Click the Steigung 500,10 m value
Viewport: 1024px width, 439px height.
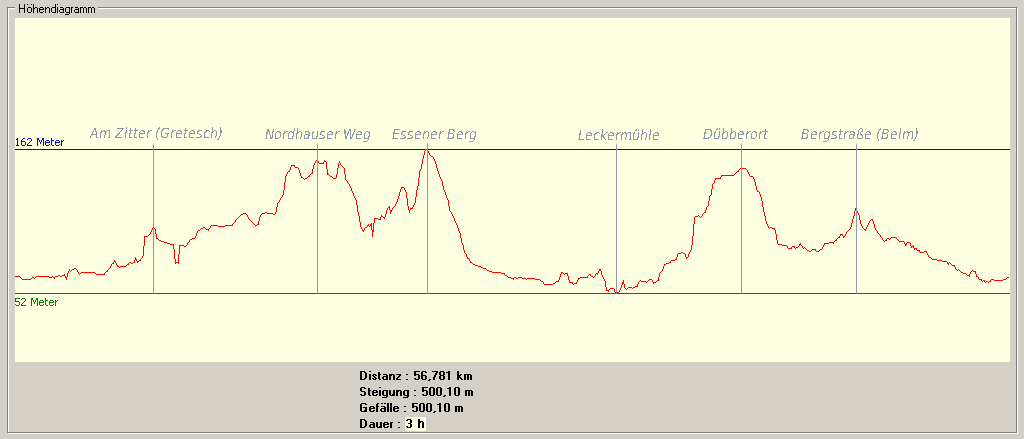coord(447,392)
